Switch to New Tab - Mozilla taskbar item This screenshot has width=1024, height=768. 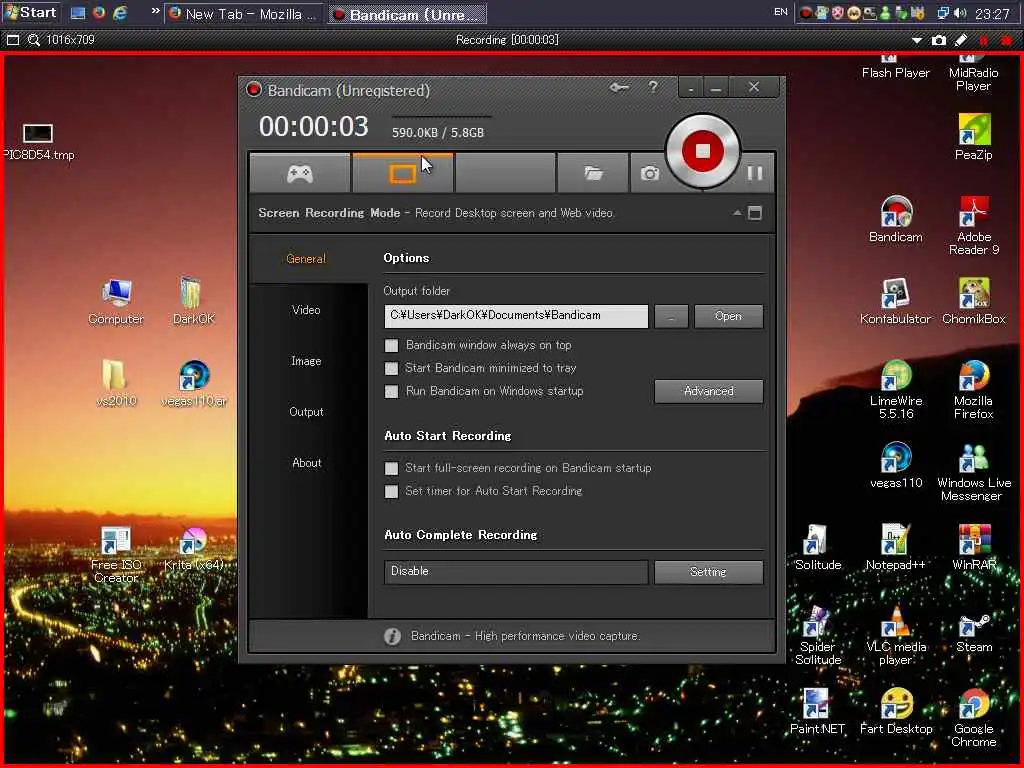click(x=243, y=14)
